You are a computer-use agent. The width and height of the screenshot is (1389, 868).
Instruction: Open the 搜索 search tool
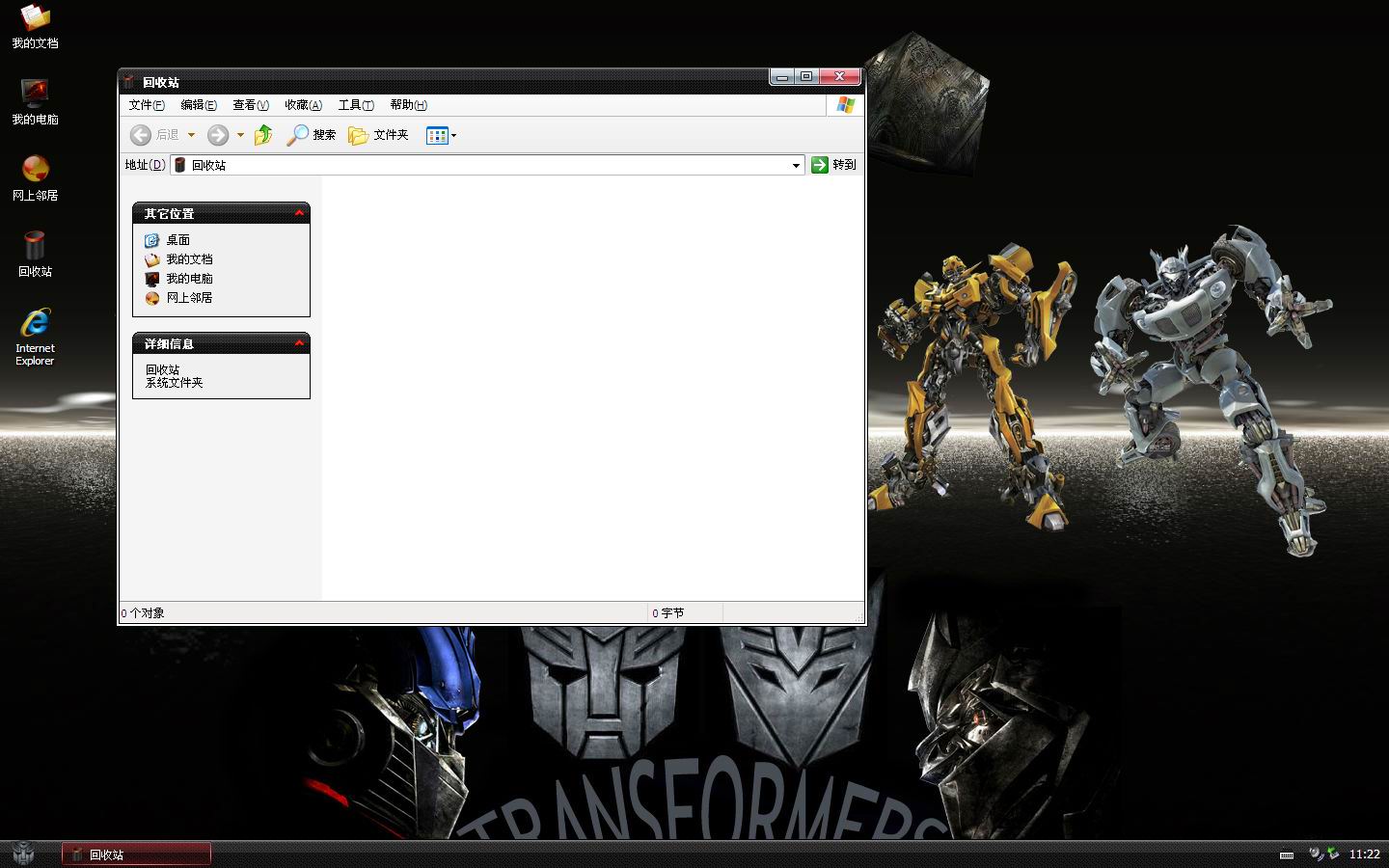point(311,135)
